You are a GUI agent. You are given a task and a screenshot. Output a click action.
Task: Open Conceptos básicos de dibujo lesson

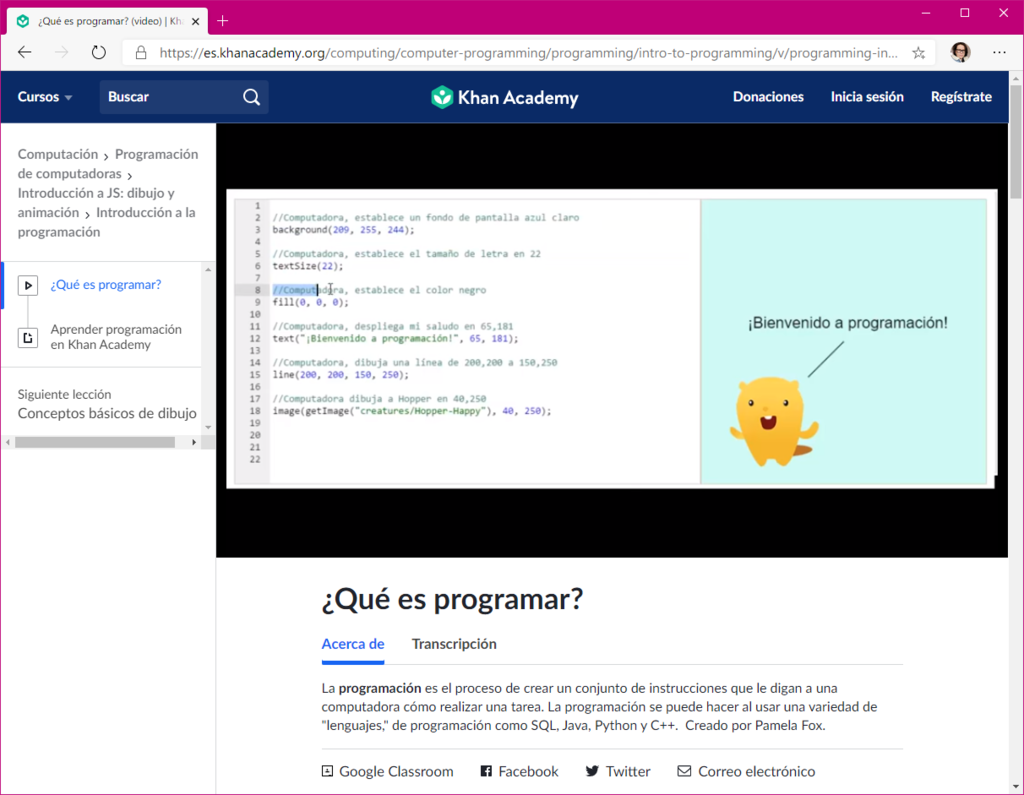pos(107,414)
